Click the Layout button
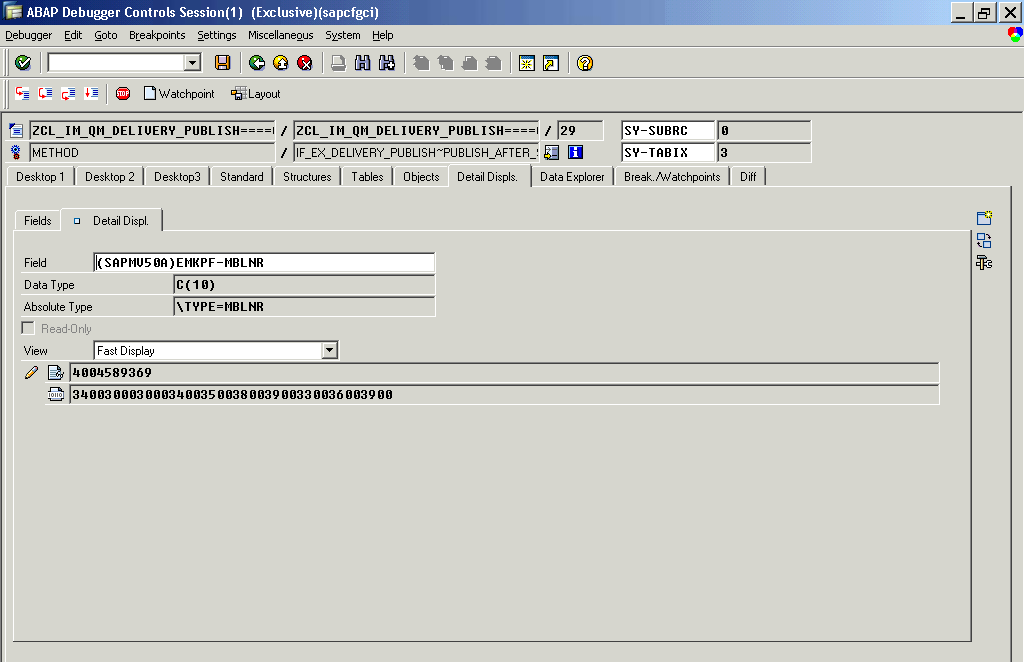This screenshot has width=1024, height=662. point(256,93)
